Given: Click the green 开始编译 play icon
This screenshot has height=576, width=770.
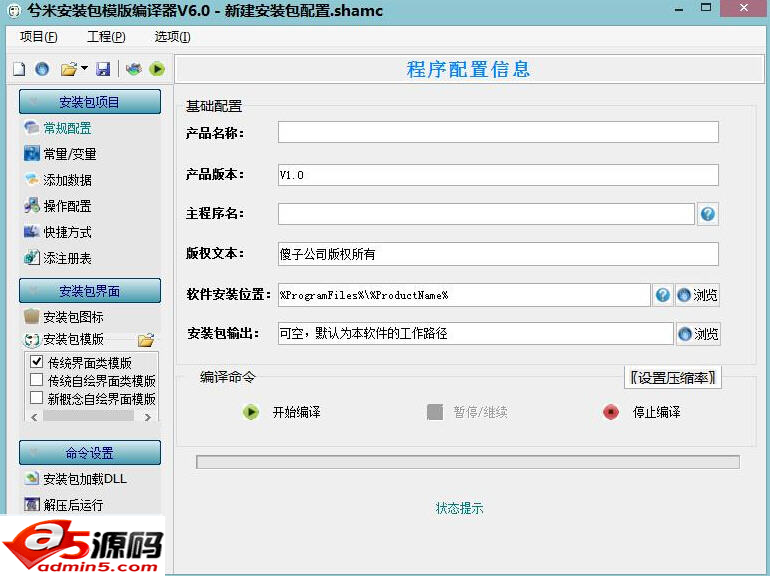Looking at the screenshot, I should point(251,411).
